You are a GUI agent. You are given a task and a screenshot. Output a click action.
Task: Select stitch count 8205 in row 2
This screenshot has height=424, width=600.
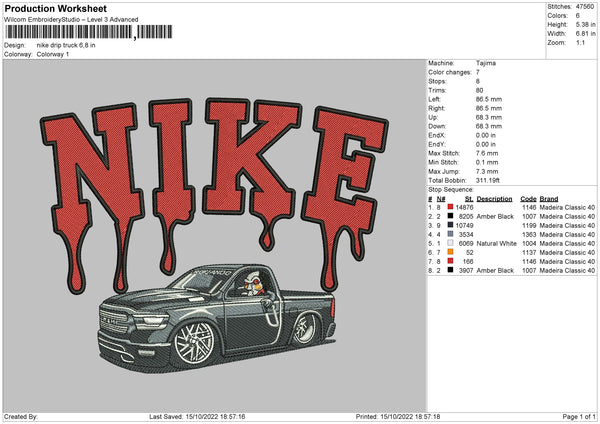[466, 217]
